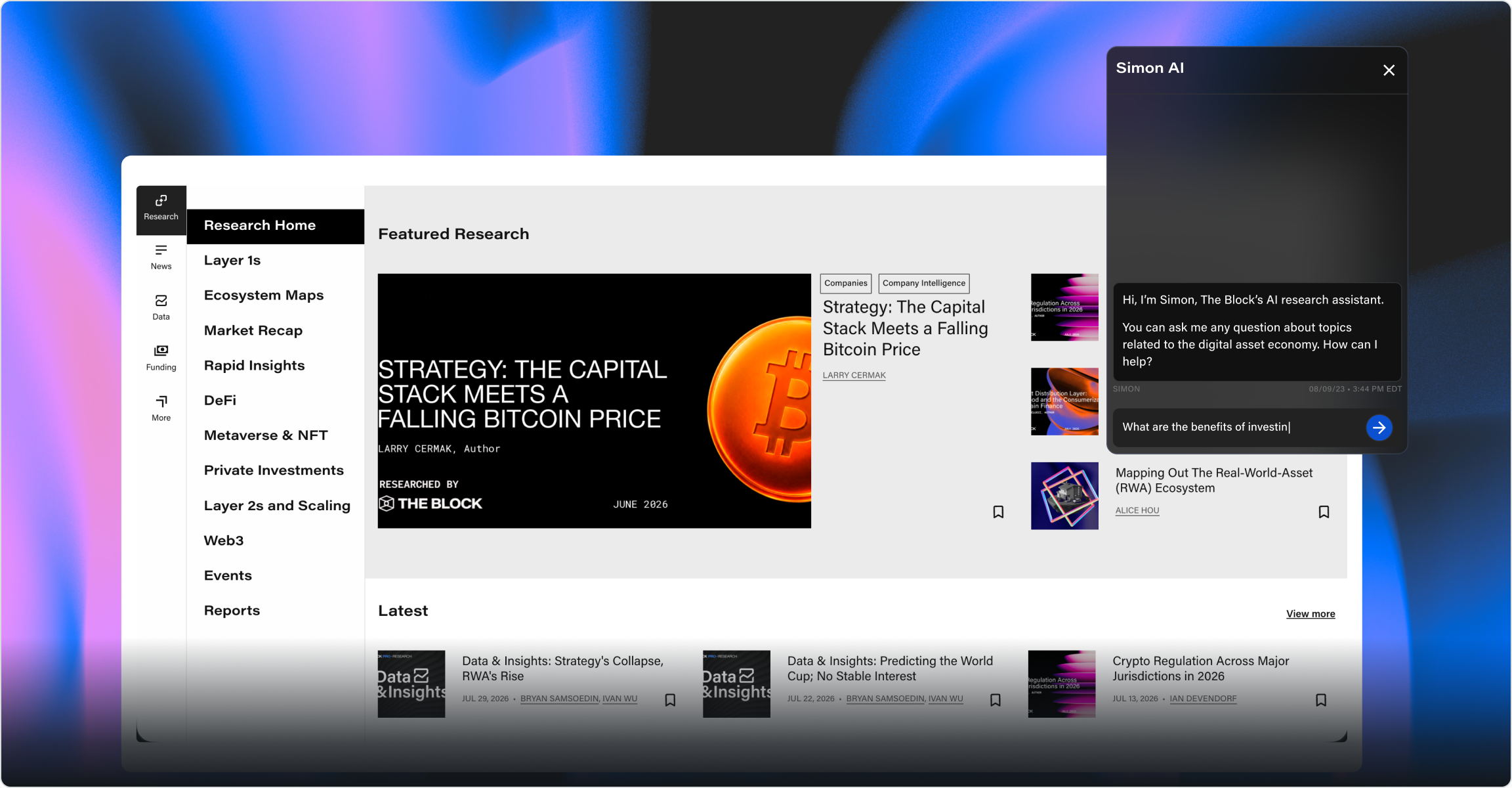Screen dimensions: 1512x788
Task: Open author Larry Cermak link
Action: coord(854,376)
